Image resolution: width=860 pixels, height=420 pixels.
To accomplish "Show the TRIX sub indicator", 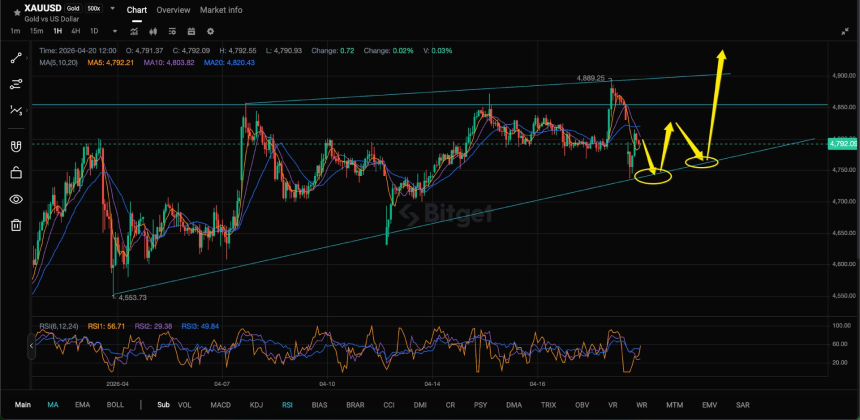I will click(x=548, y=405).
